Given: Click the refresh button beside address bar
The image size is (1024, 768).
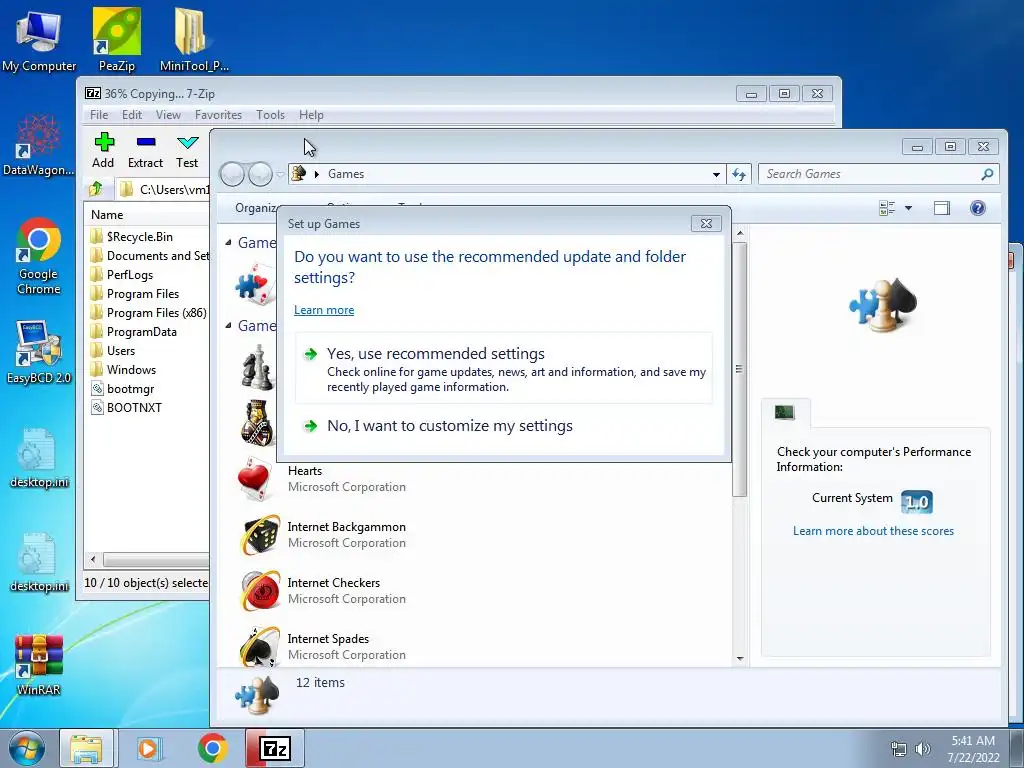Looking at the screenshot, I should click(x=739, y=174).
